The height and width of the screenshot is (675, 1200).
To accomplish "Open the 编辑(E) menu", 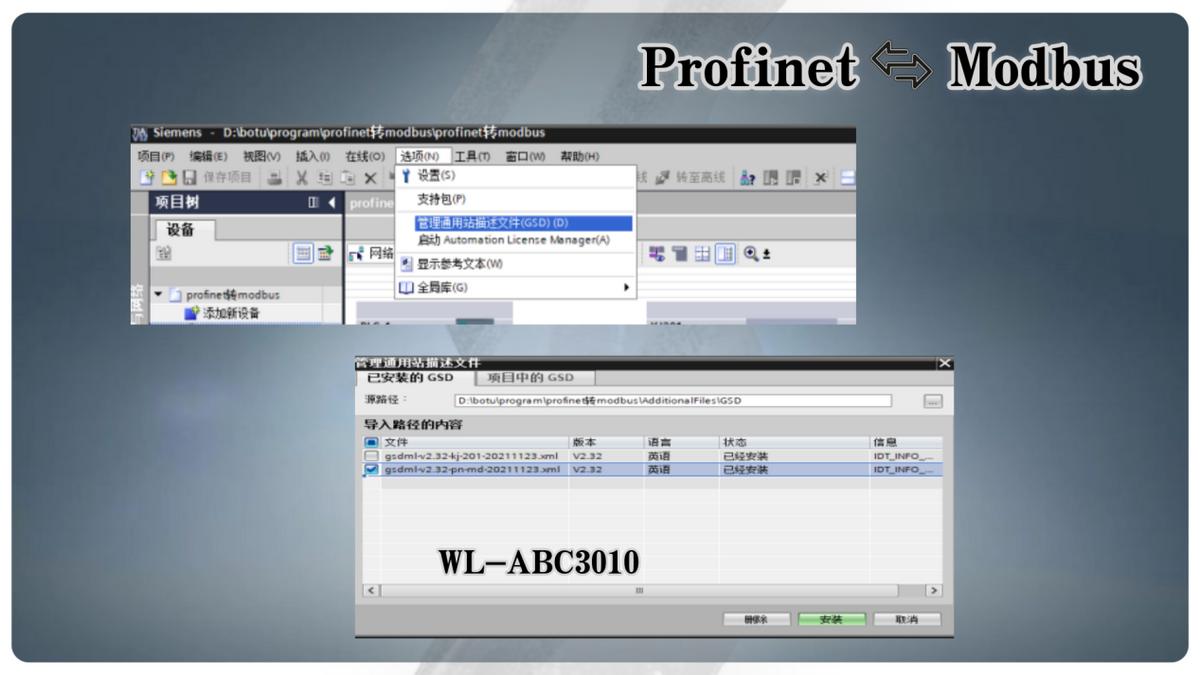I will pyautogui.click(x=208, y=156).
